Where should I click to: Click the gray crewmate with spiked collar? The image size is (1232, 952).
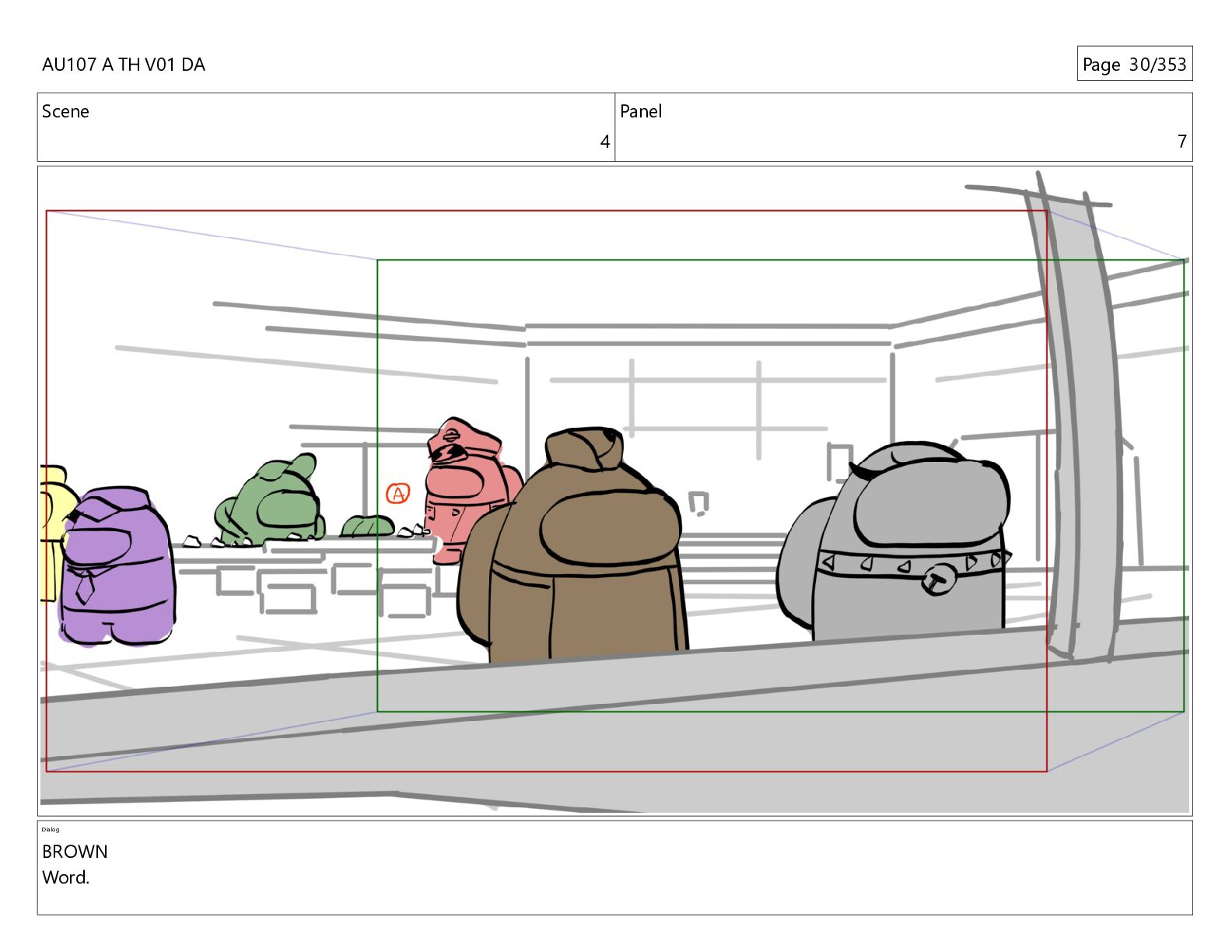point(894,541)
